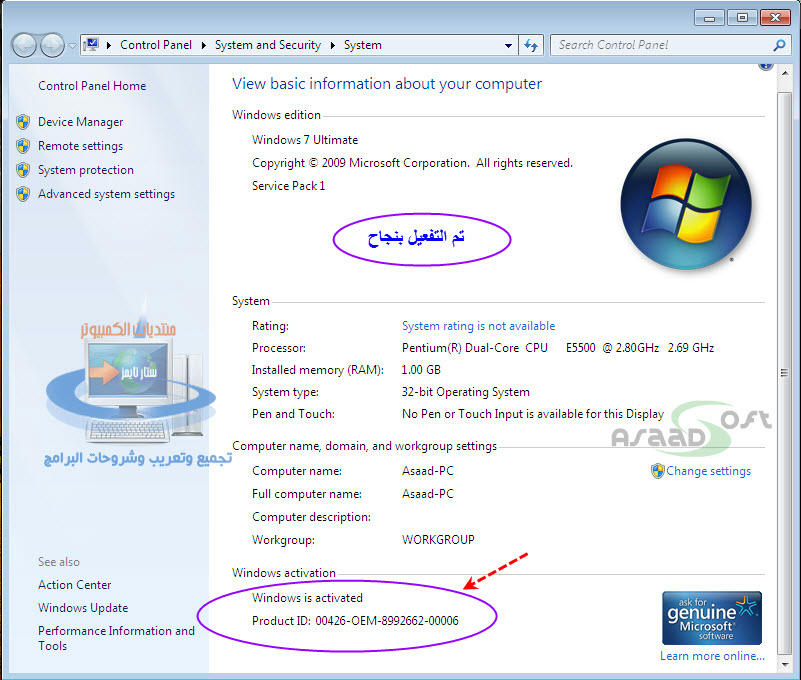Open Advanced system settings link
Viewport: 801px width, 680px height.
coord(106,194)
